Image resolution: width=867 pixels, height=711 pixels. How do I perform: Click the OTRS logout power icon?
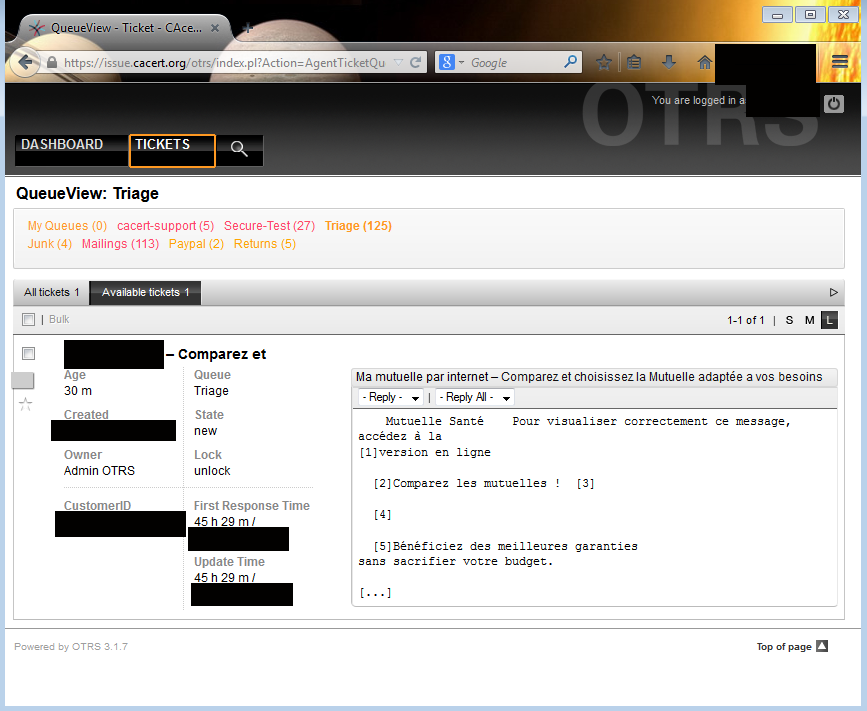tap(834, 104)
